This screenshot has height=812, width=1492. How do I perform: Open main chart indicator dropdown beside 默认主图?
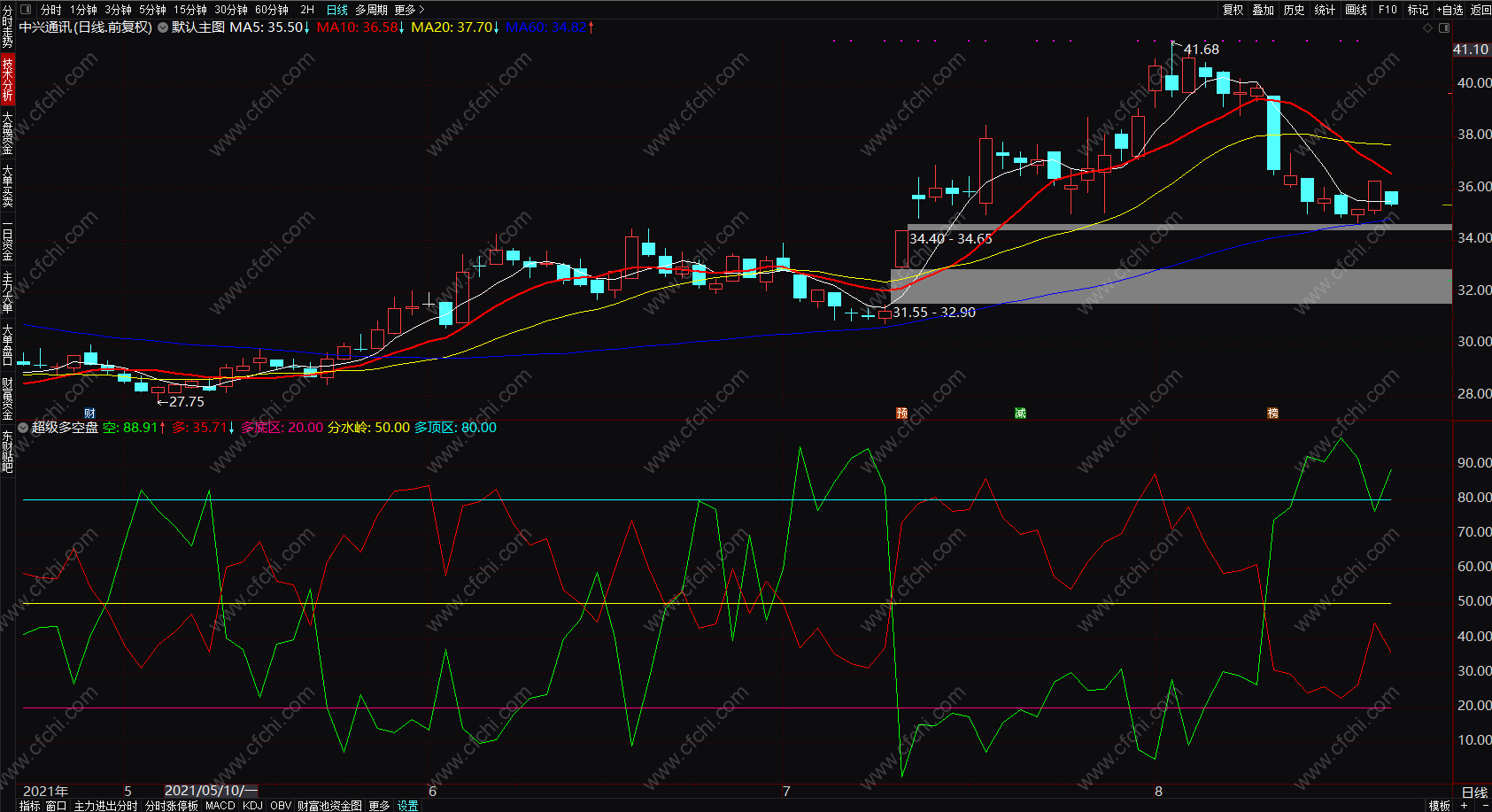[x=163, y=27]
